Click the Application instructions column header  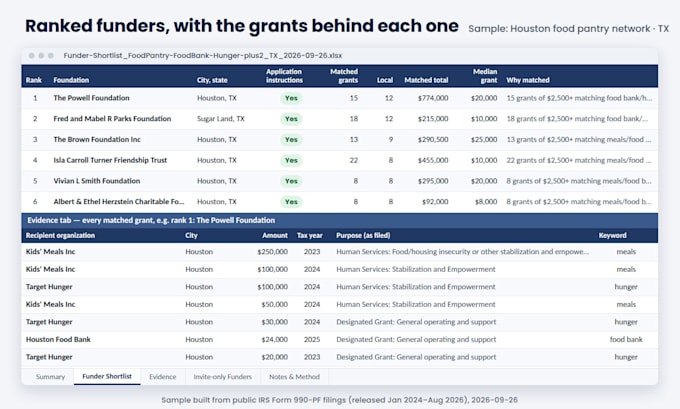284,76
